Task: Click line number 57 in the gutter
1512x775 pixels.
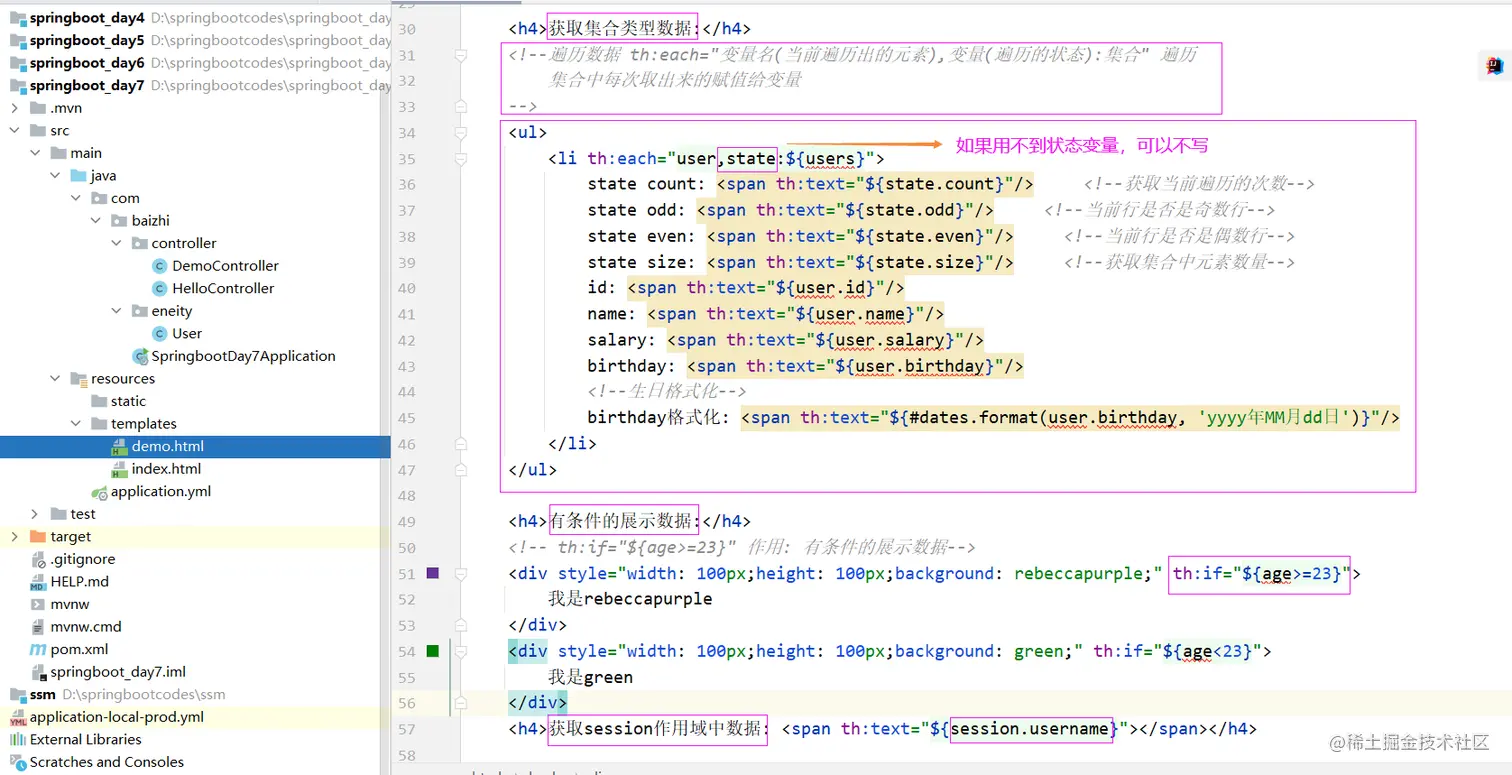Action: (406, 730)
